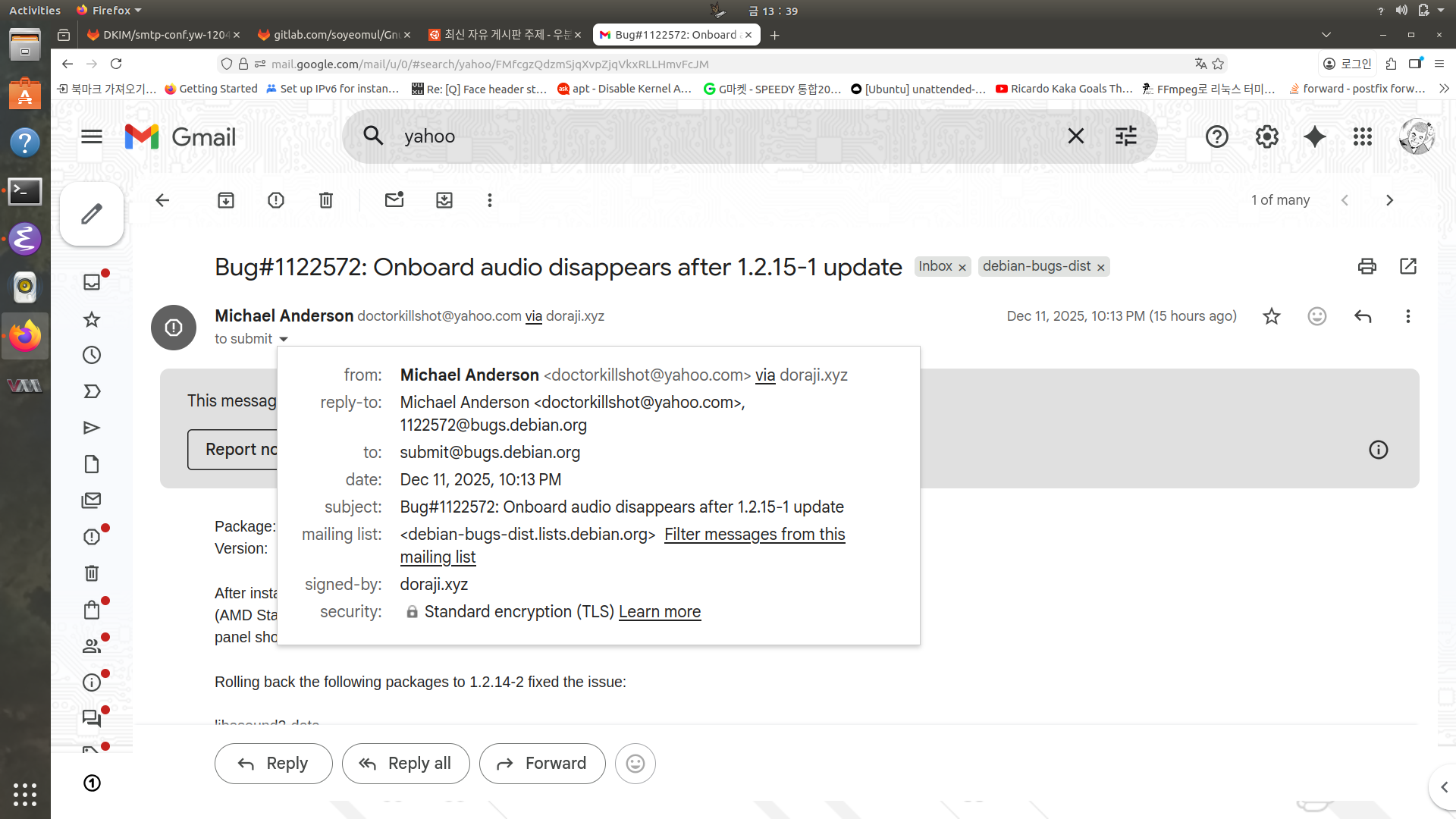Open email in new window
The width and height of the screenshot is (1456, 819).
click(1408, 266)
